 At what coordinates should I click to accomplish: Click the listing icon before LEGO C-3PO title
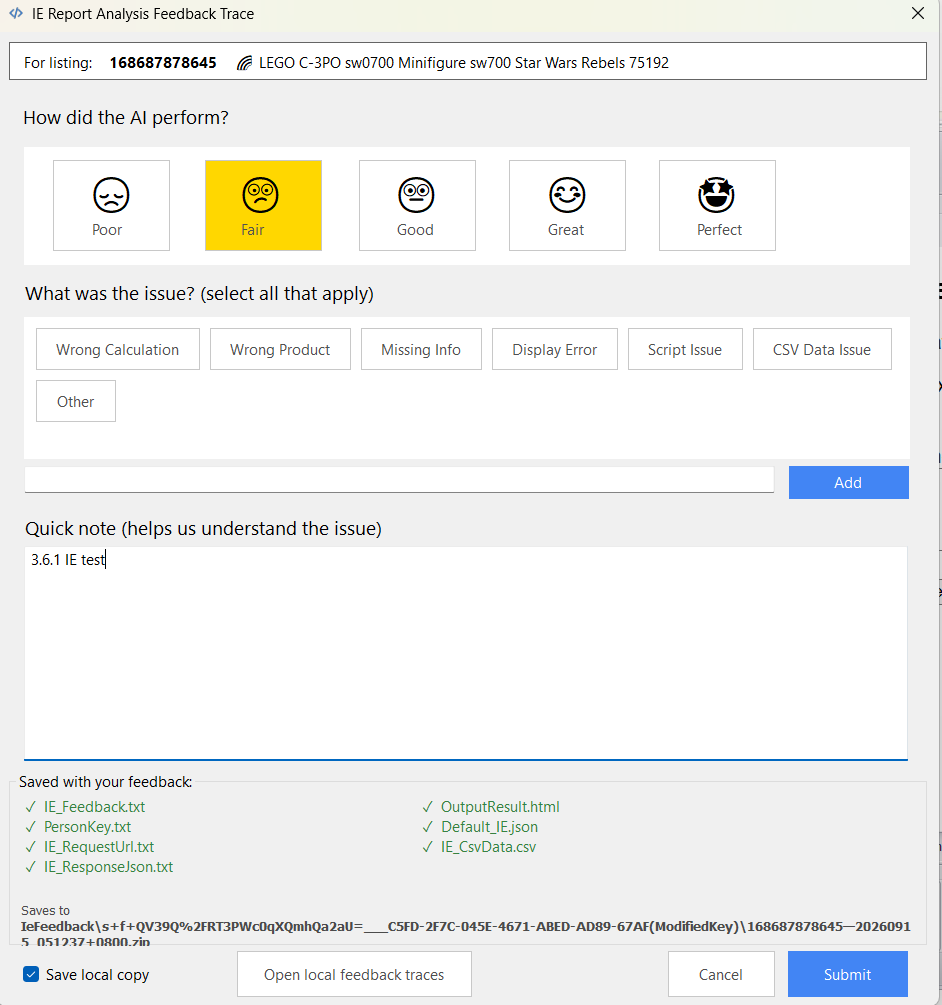tap(244, 63)
